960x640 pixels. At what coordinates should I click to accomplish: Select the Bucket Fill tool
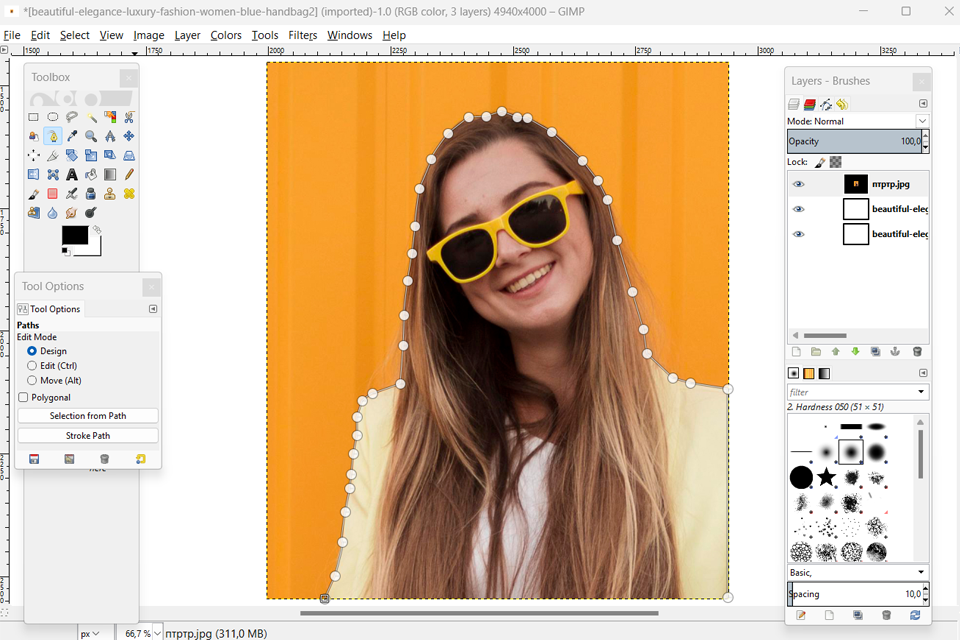(91, 175)
